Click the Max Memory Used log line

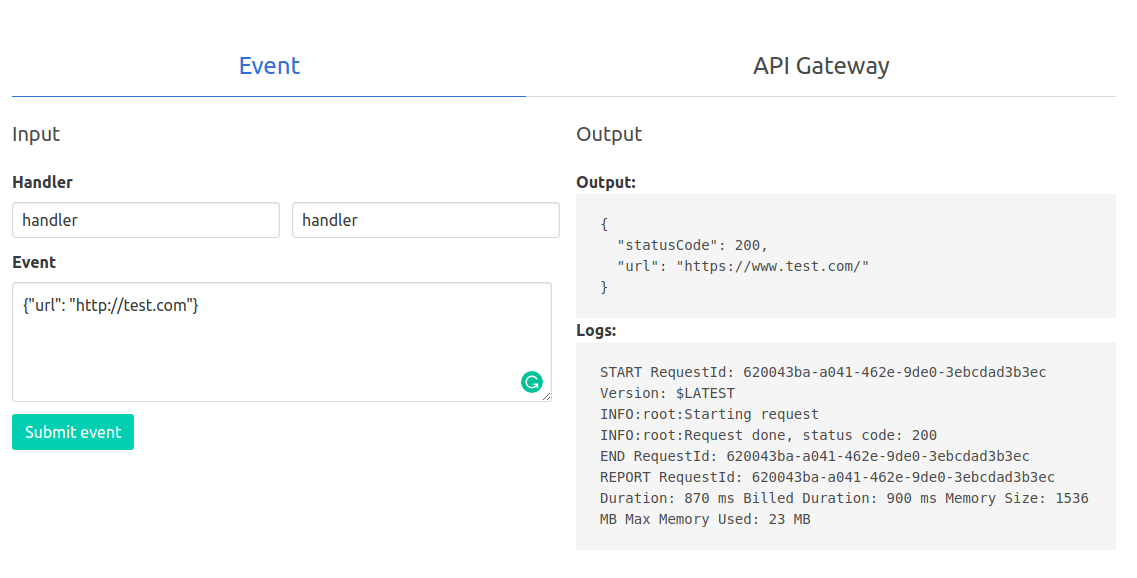(705, 519)
